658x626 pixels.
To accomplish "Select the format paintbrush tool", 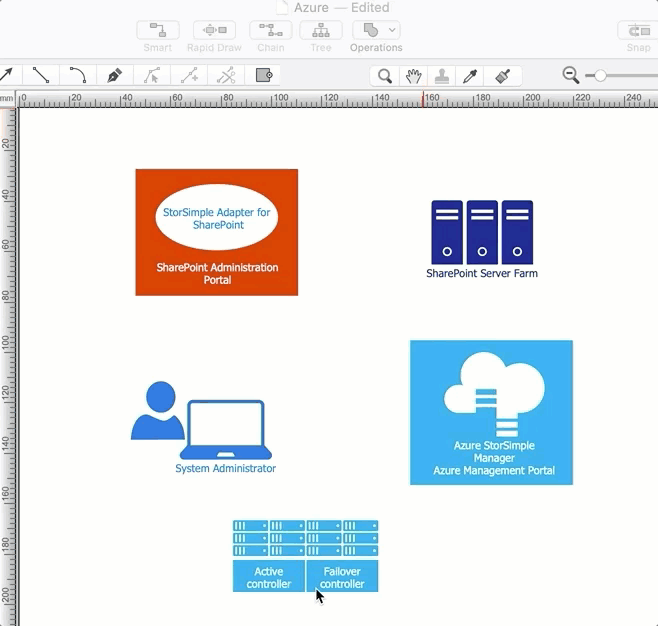I will coord(502,76).
